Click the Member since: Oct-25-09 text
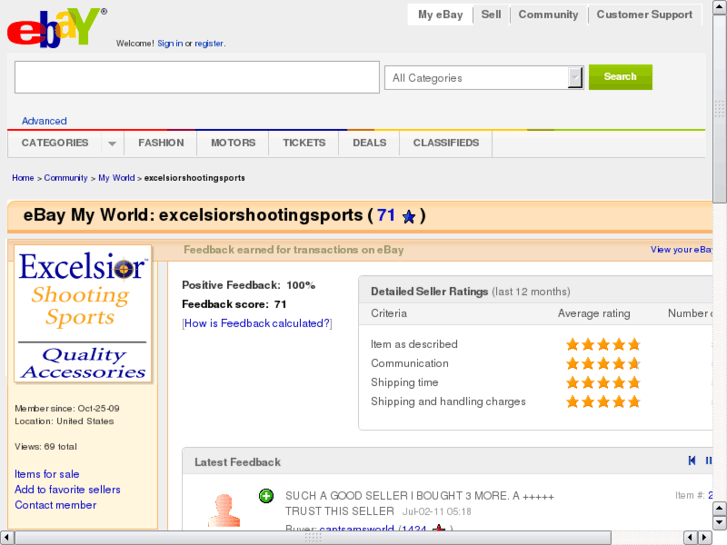 tap(67, 409)
